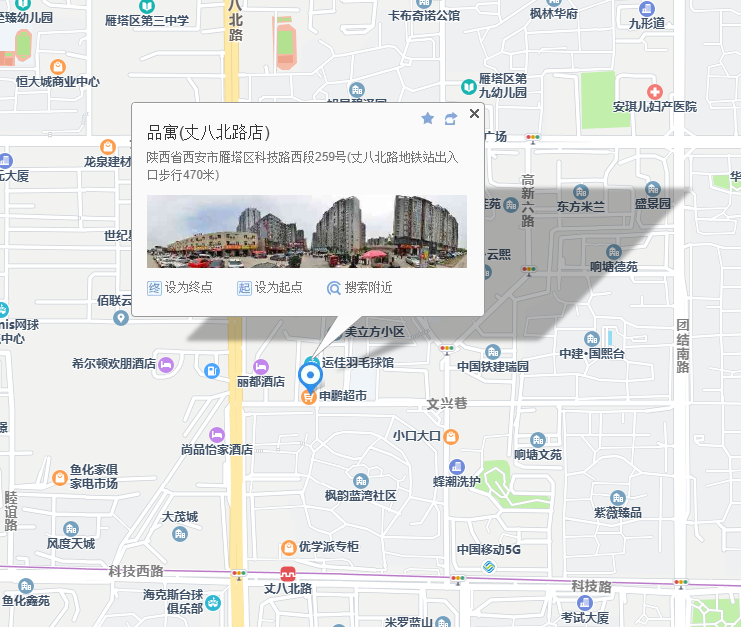741x627 pixels.
Task: Set location as origin via 设为起点
Action: tap(270, 287)
